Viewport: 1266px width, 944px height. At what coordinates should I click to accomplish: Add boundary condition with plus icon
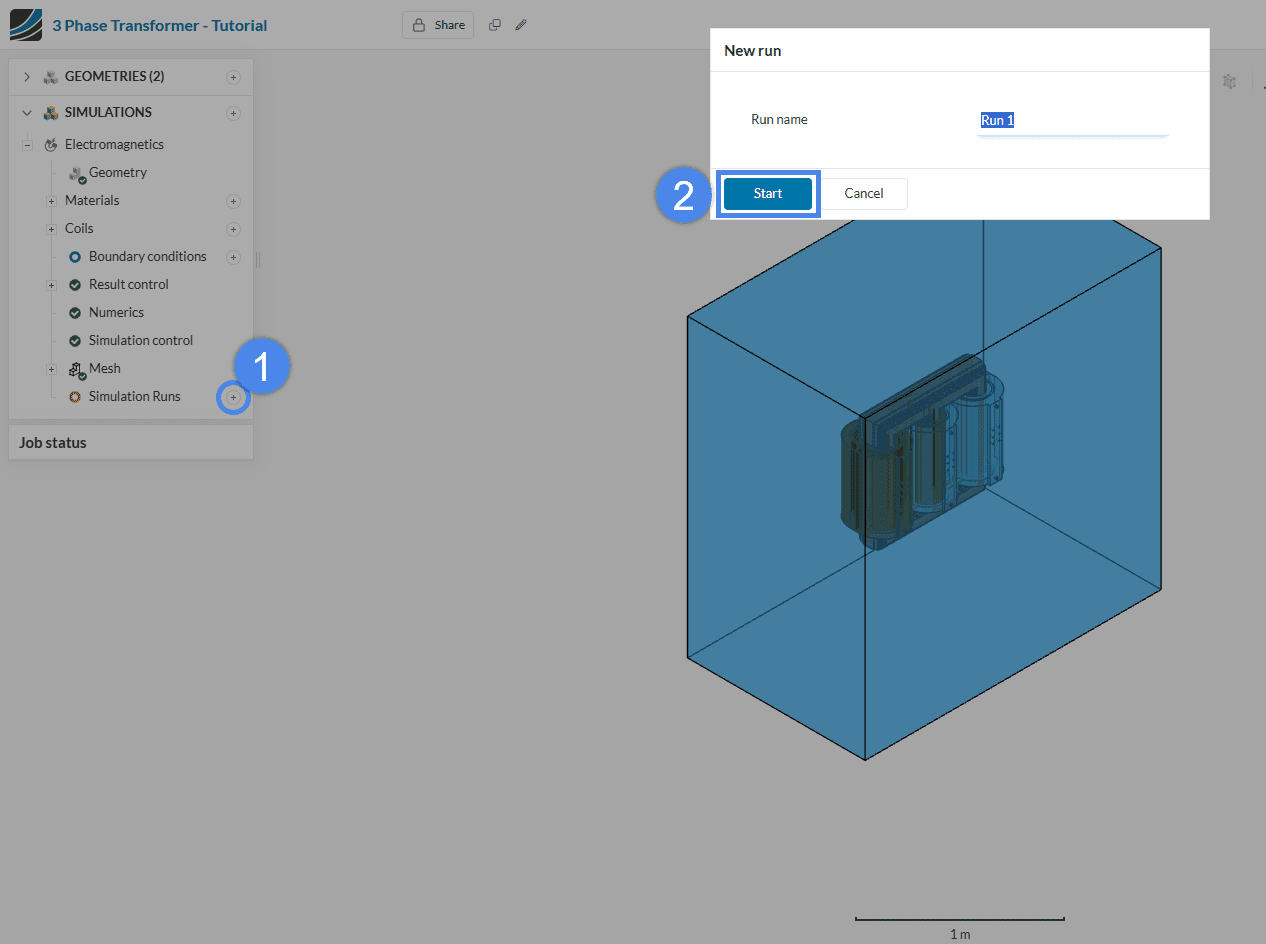233,257
